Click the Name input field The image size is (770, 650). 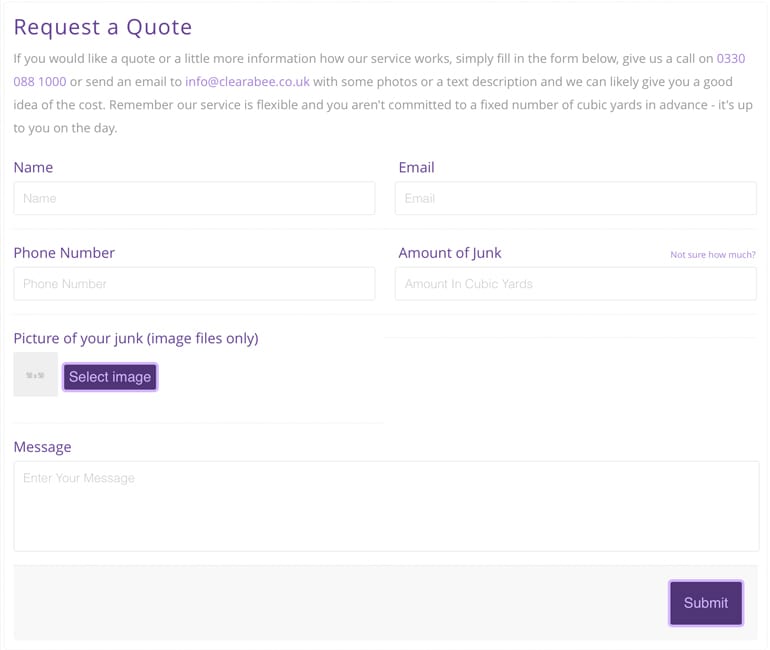coord(194,198)
